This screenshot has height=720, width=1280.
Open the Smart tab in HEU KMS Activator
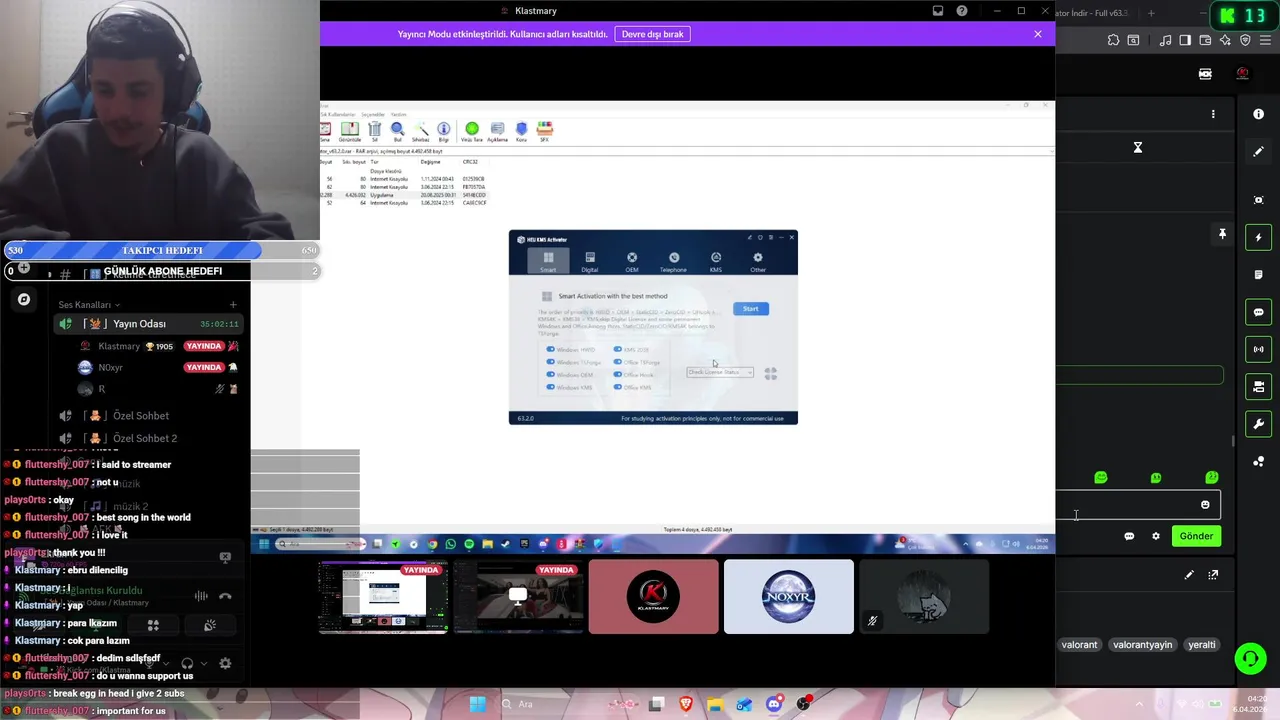[548, 261]
